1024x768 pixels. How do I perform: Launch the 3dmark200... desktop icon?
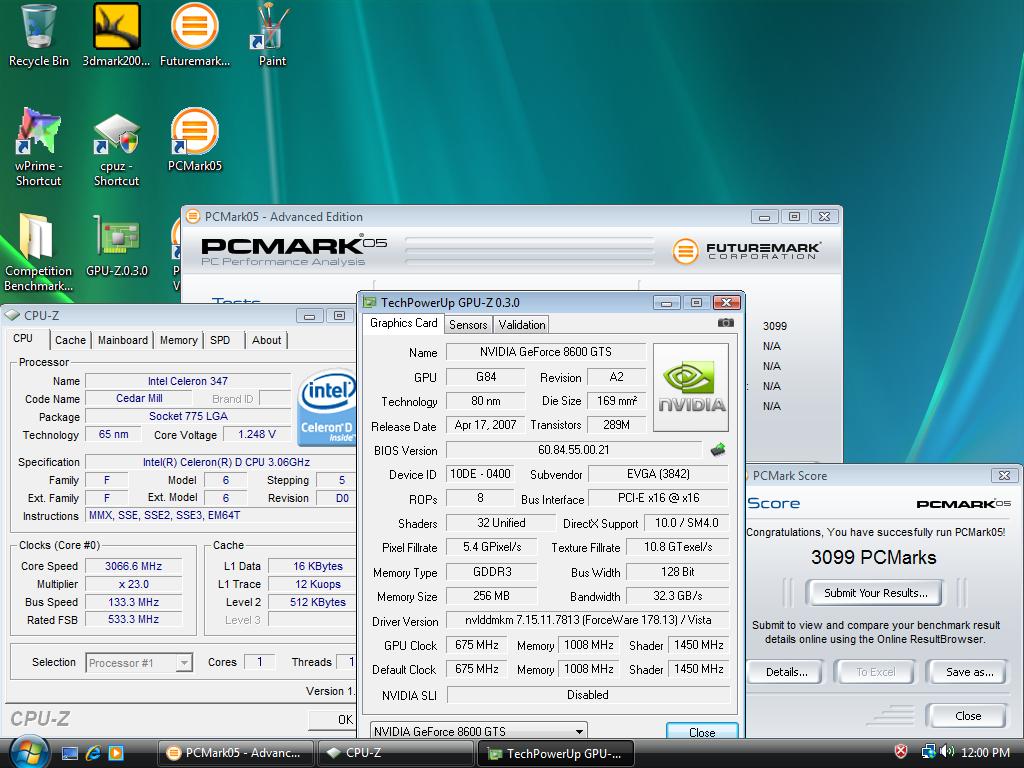tap(116, 35)
